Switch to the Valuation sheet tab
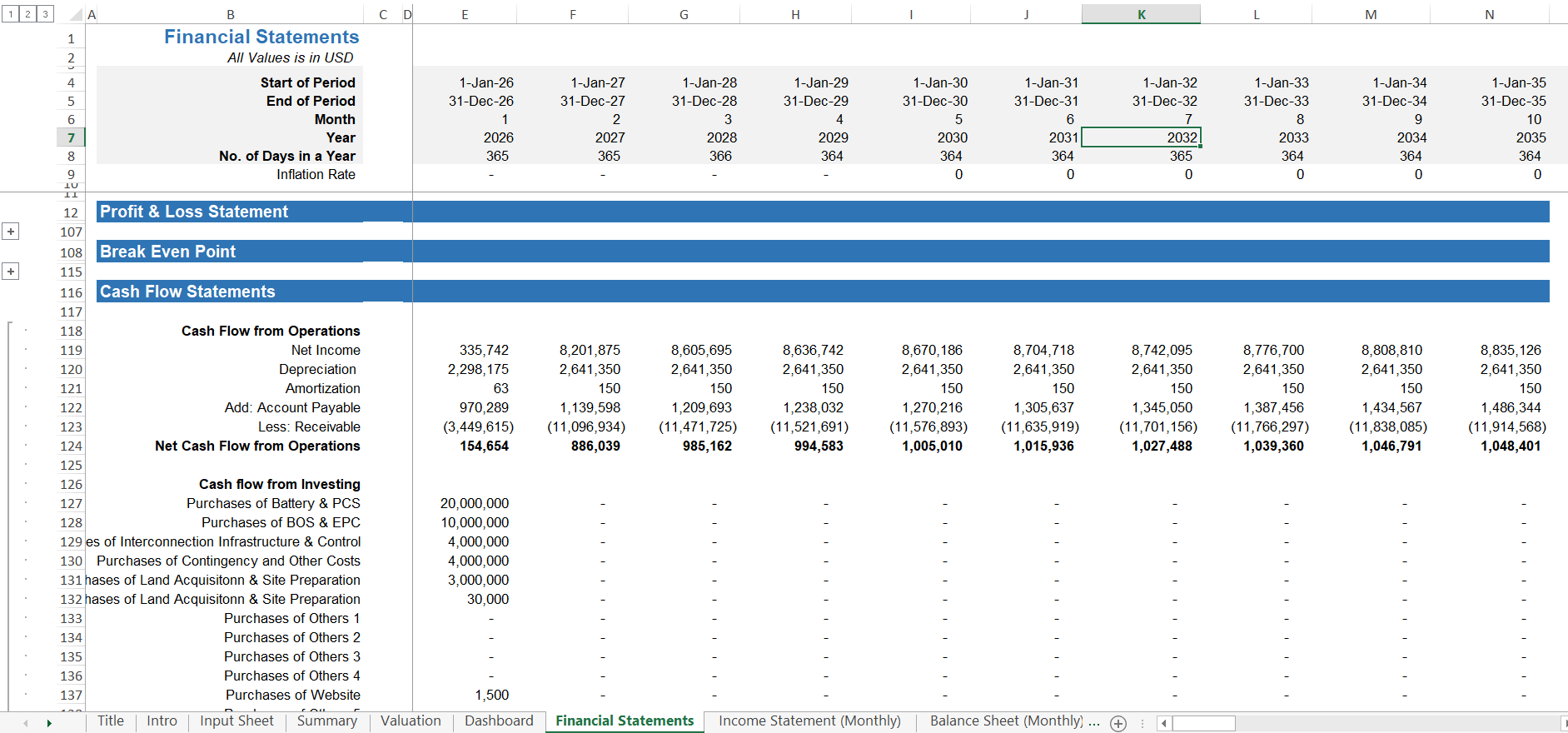 pos(411,721)
